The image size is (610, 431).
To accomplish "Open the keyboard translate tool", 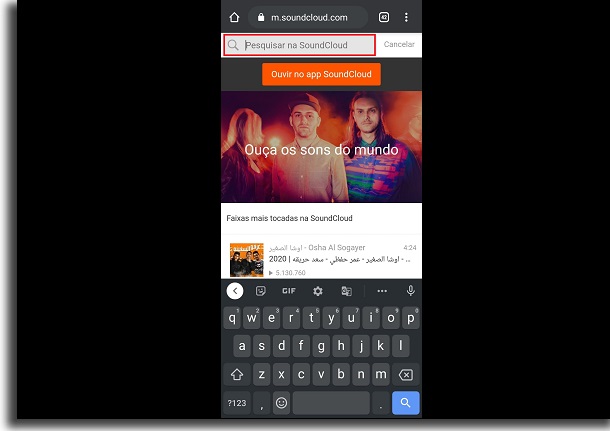I will (x=347, y=291).
